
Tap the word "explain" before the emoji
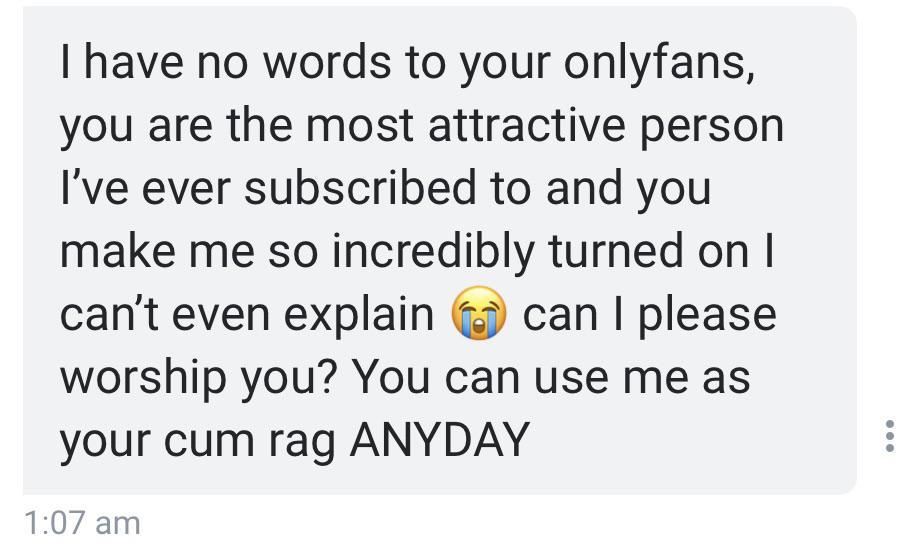[359, 316]
